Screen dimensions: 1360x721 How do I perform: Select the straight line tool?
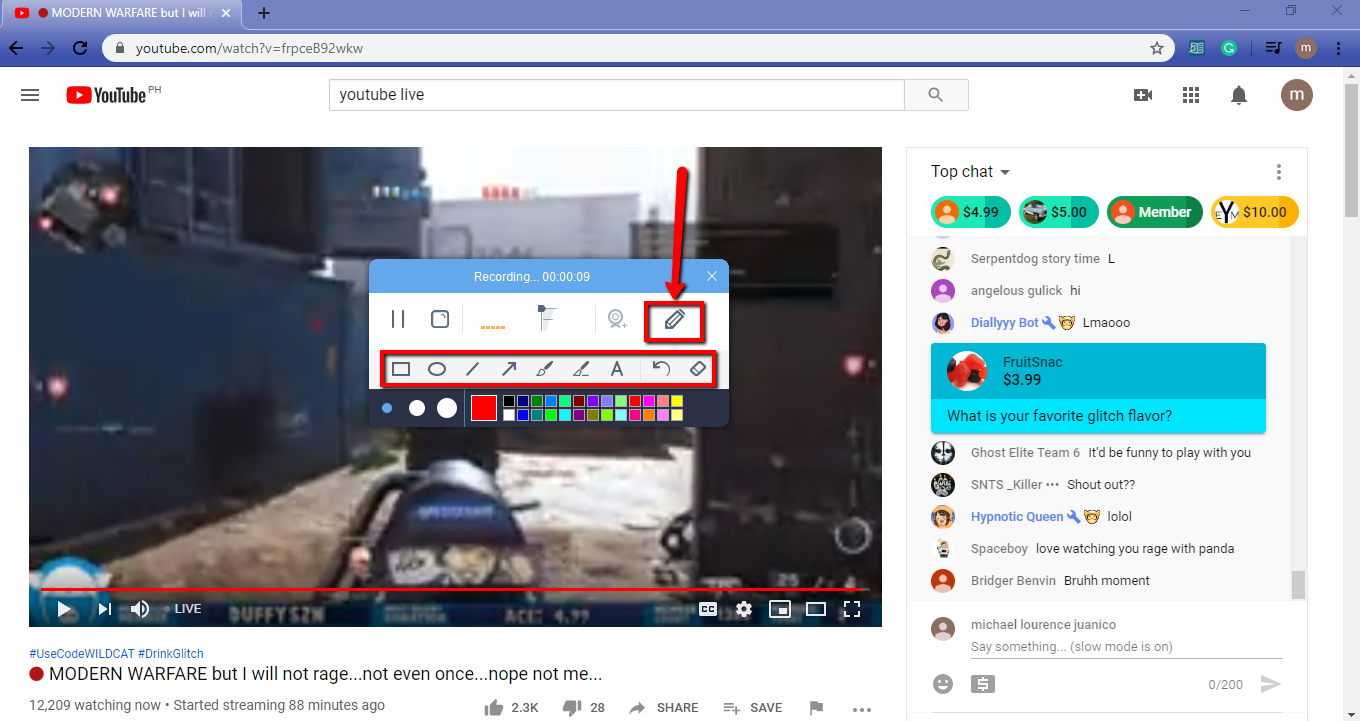tap(473, 369)
